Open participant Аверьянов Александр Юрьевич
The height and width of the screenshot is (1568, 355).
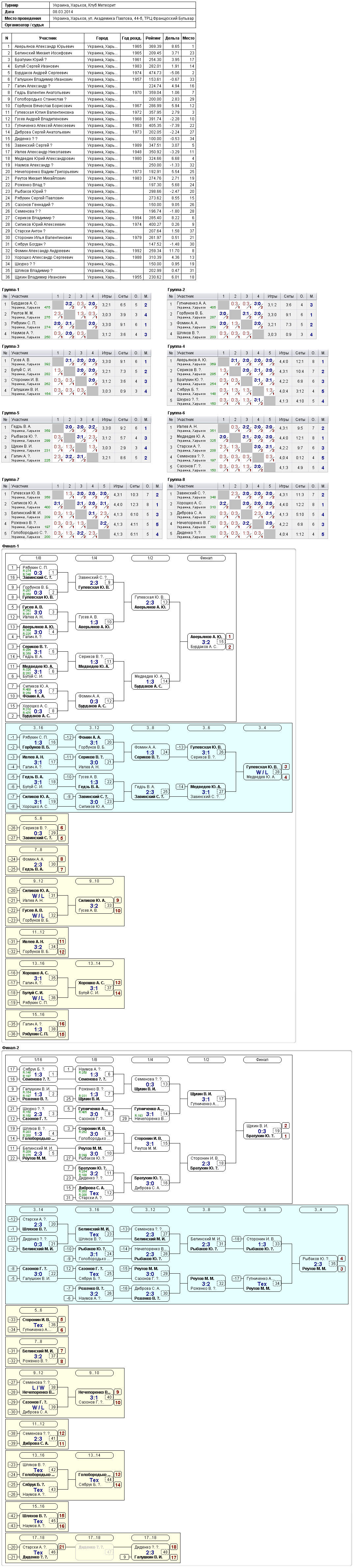[x=44, y=46]
